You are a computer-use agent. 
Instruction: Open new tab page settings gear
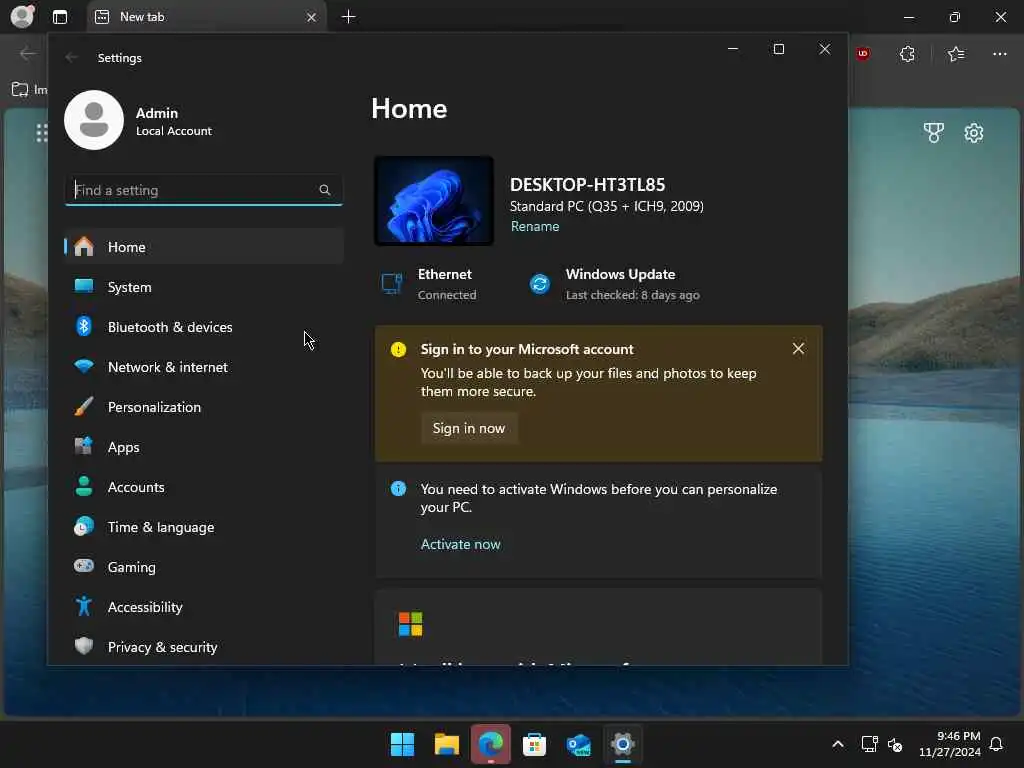point(974,133)
